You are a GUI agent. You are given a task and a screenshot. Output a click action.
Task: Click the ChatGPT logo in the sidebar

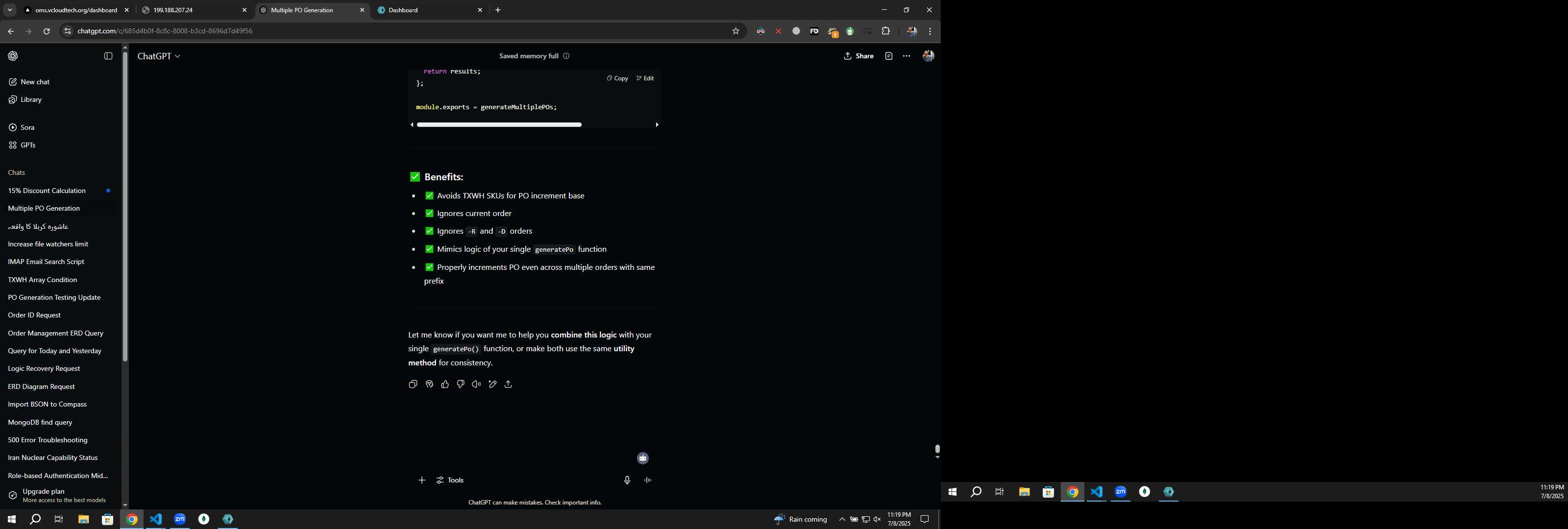pyautogui.click(x=13, y=56)
